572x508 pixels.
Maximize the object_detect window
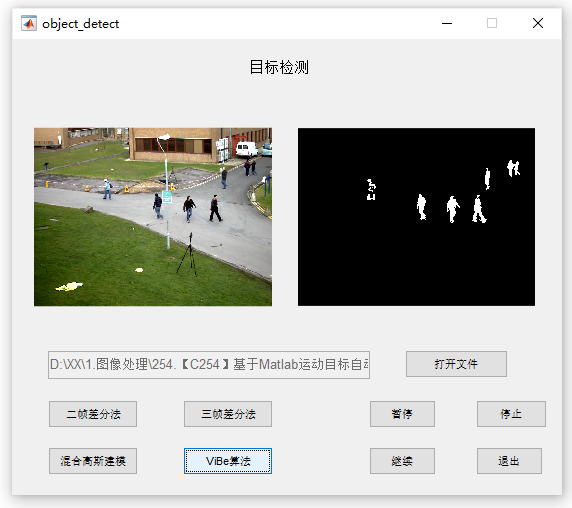[x=492, y=23]
